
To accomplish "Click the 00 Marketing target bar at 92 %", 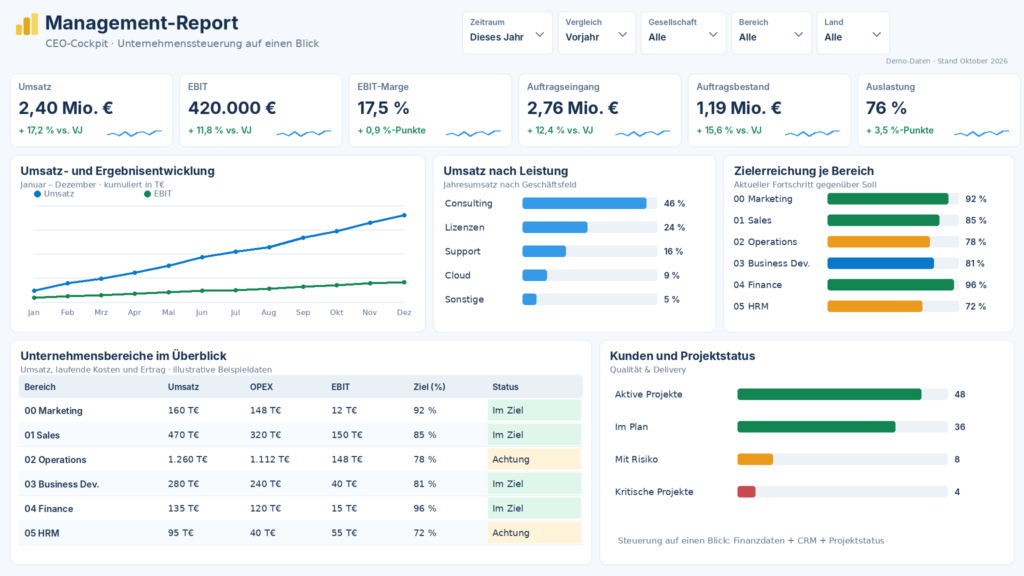I will point(888,199).
